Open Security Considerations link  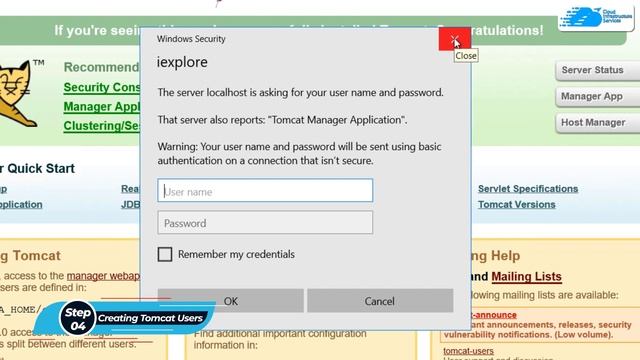pos(102,87)
